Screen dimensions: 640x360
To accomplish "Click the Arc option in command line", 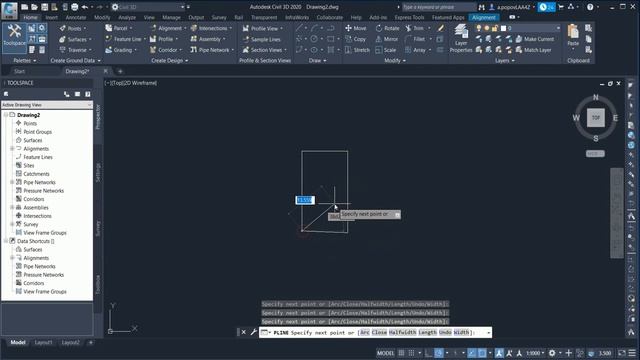I will pyautogui.click(x=364, y=332).
